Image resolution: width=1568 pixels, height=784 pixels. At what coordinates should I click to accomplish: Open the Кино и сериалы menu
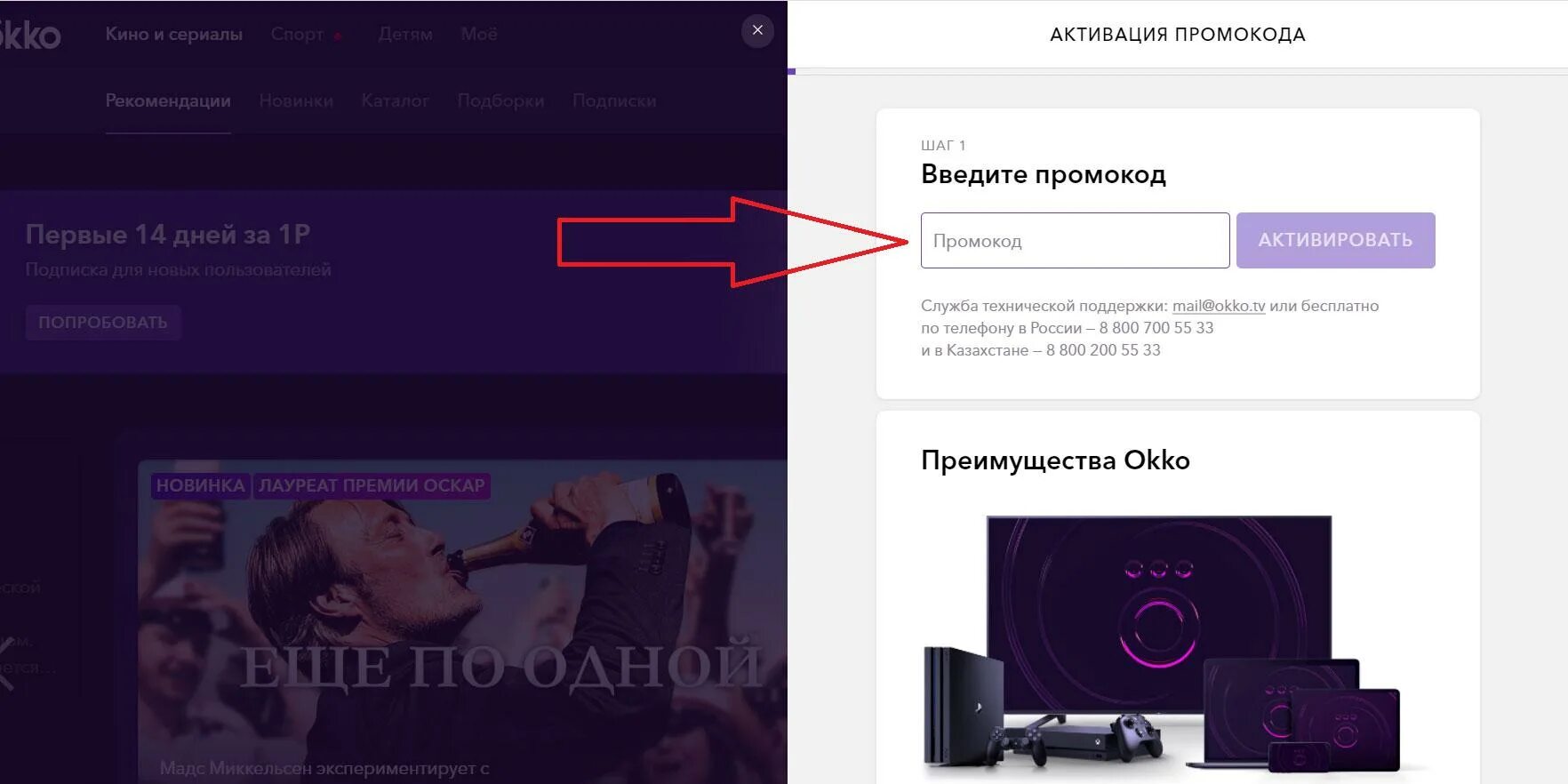[x=174, y=34]
